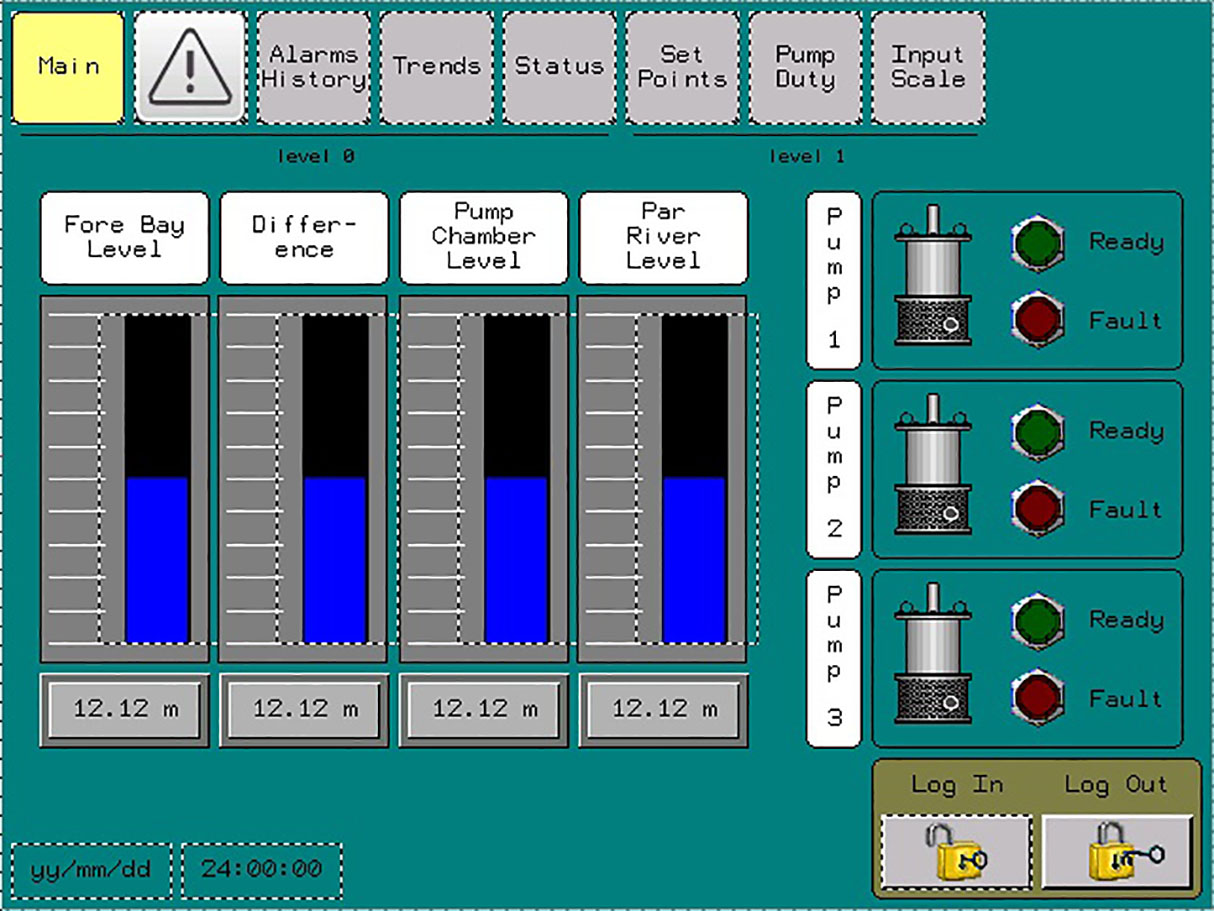Open the Alarms History page
This screenshot has width=1214, height=911.
click(312, 66)
